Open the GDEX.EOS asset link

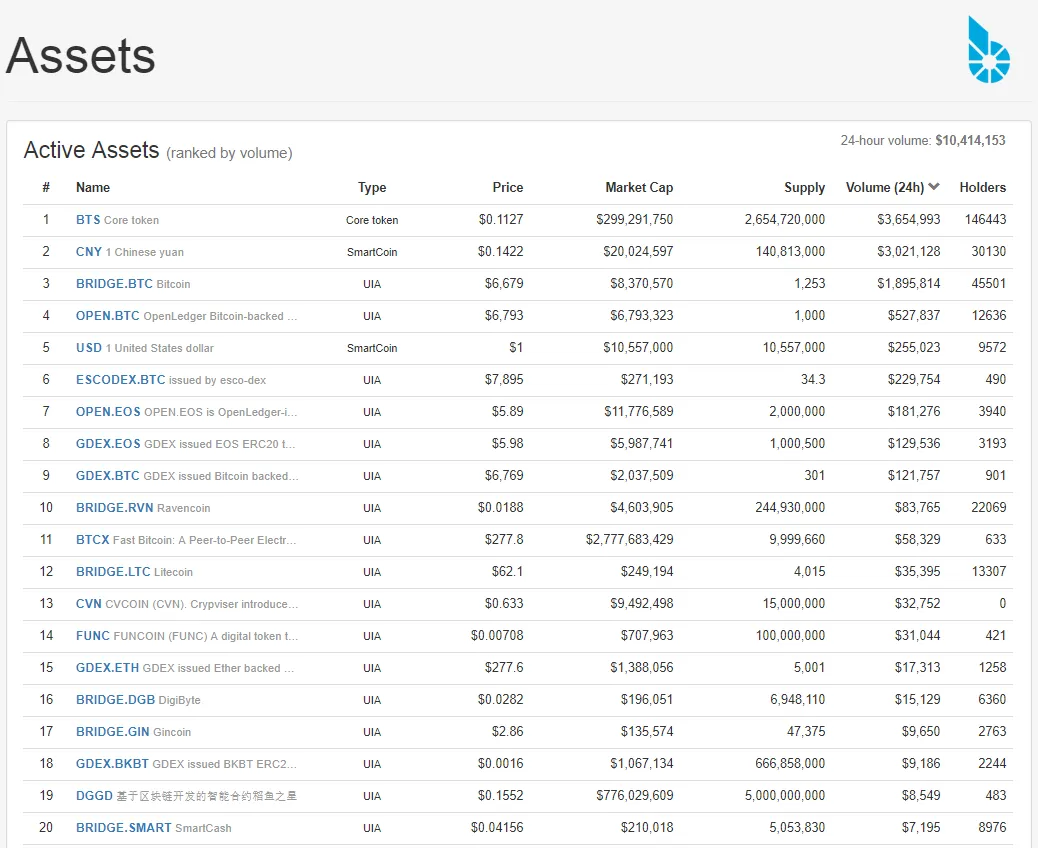tap(108, 444)
